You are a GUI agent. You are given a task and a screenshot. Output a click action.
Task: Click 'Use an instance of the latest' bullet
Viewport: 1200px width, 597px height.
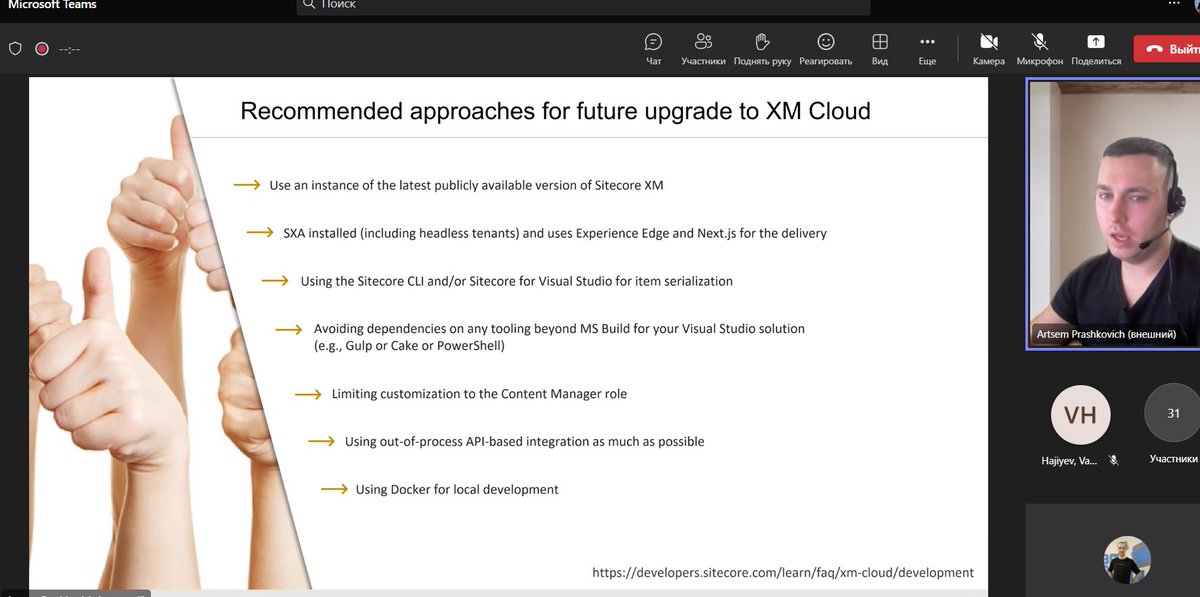pos(466,185)
